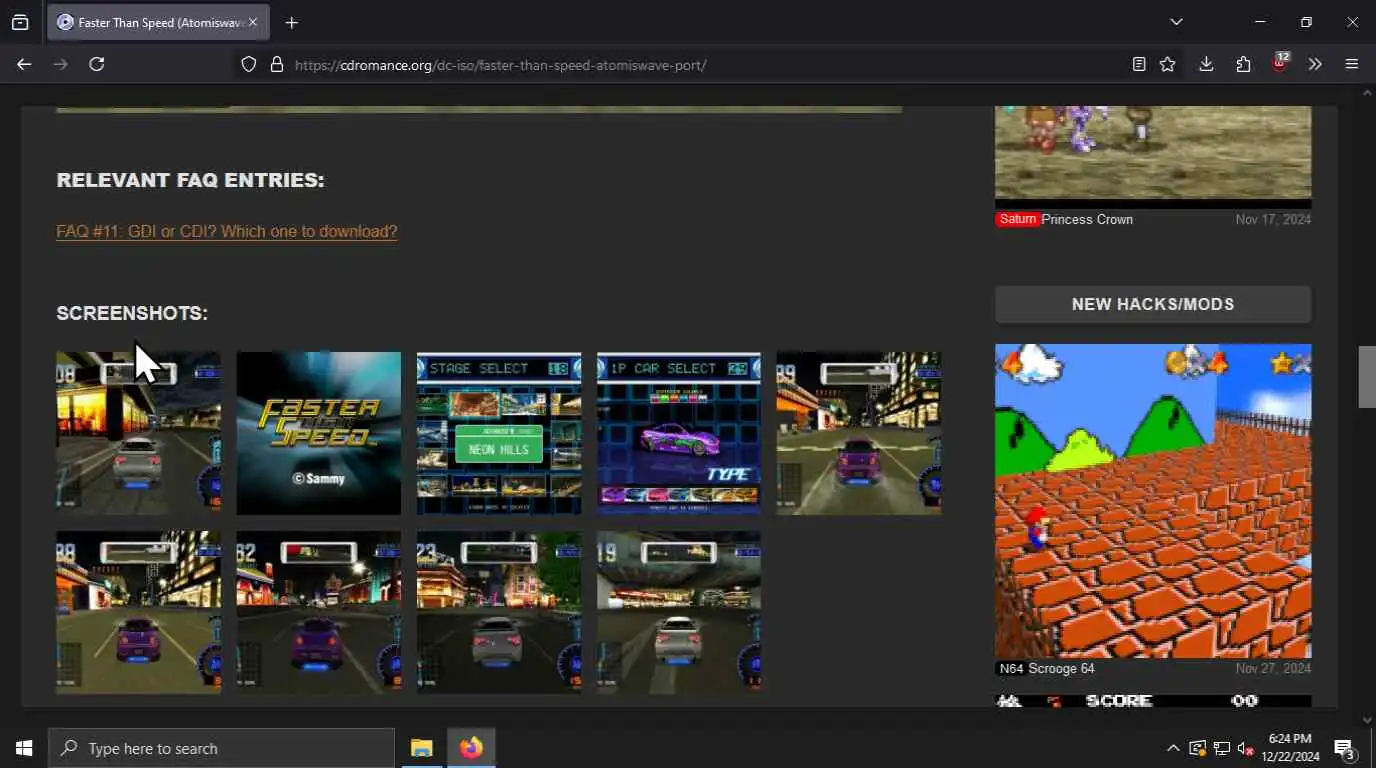Open the downloads panel
Screen dimensions: 1376x768
tap(1206, 64)
